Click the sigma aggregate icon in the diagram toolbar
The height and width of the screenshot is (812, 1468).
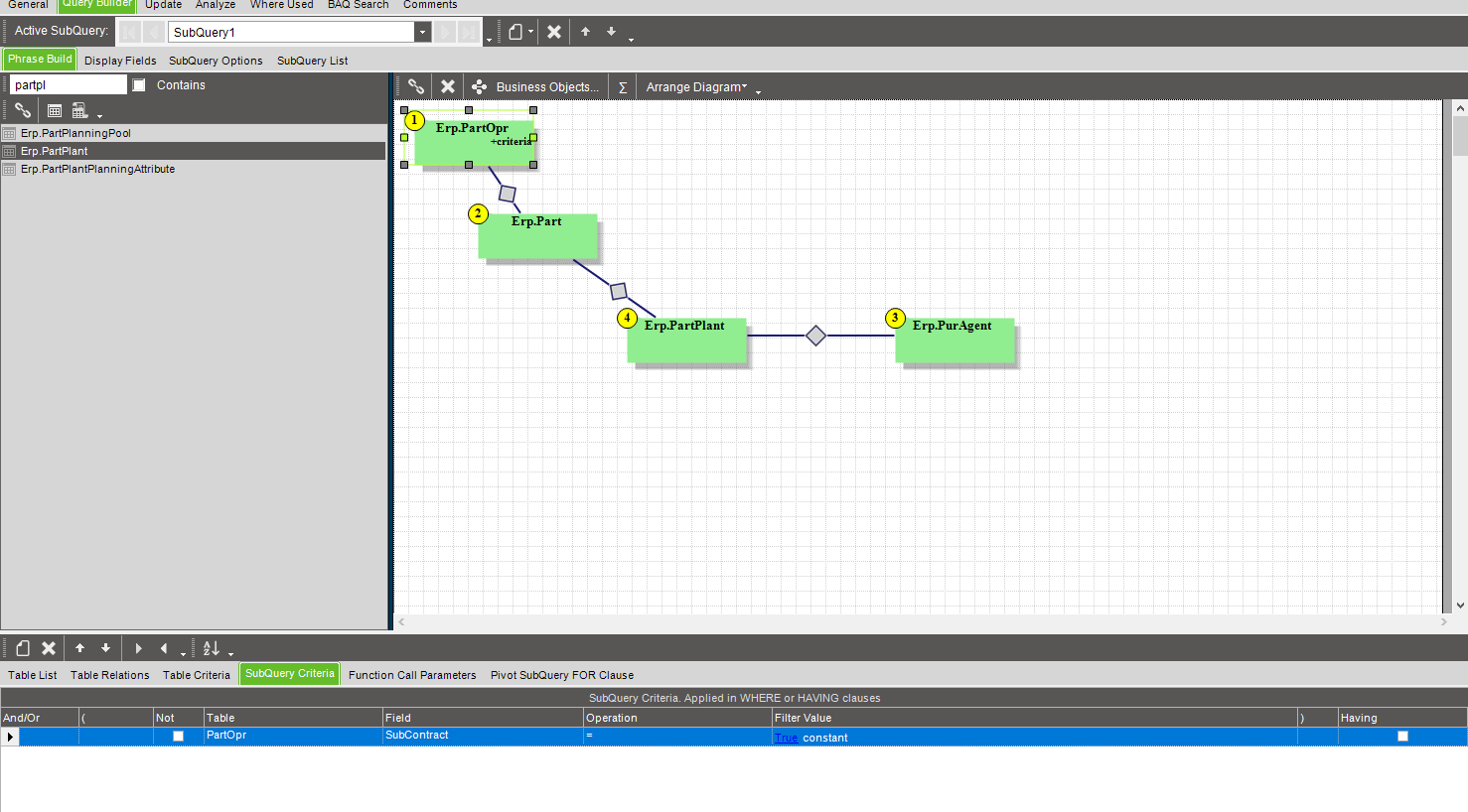point(623,87)
